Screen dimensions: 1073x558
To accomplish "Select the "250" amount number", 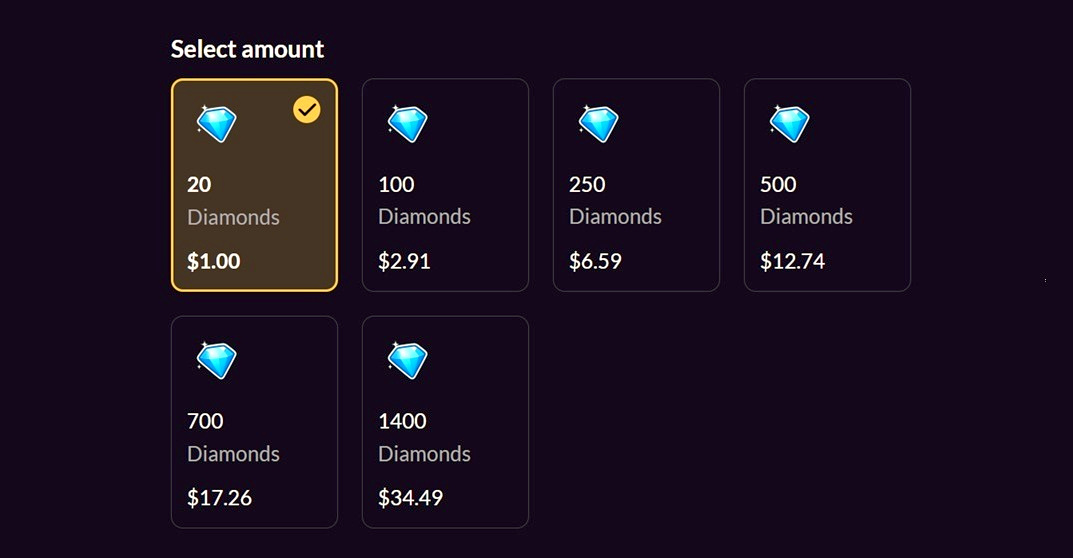I will [x=587, y=185].
